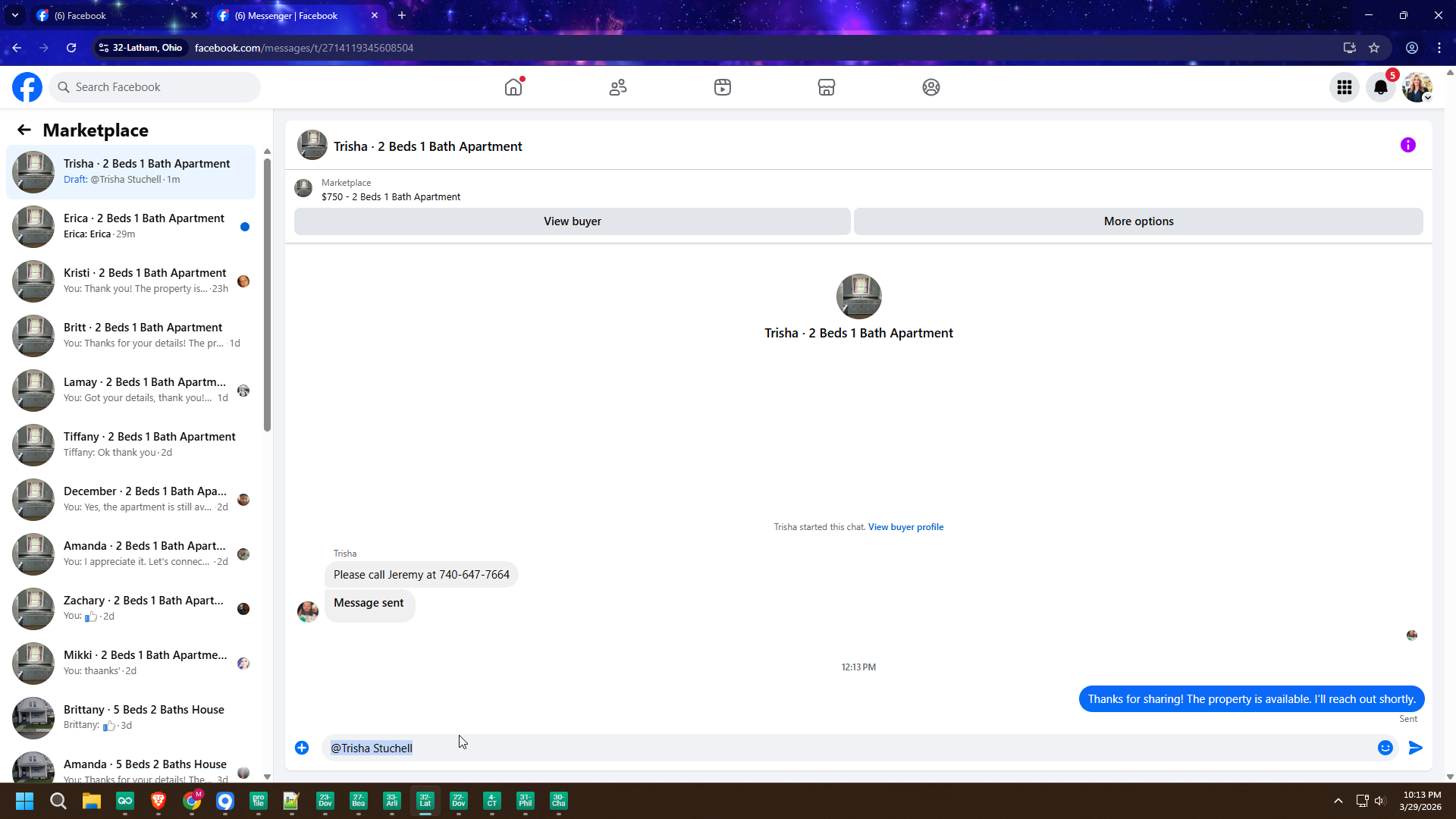This screenshot has width=1456, height=819.
Task: Open the account profile picture menu
Action: [1417, 88]
